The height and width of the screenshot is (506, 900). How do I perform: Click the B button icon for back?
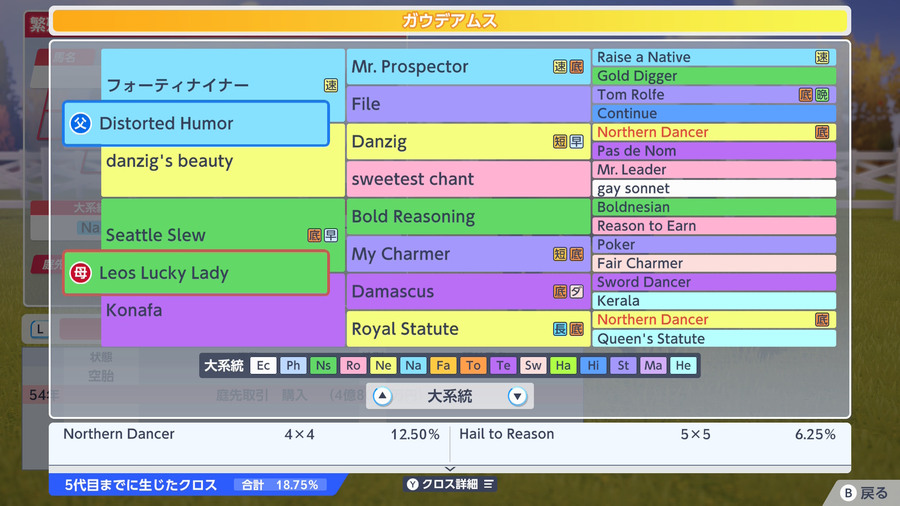(x=848, y=493)
